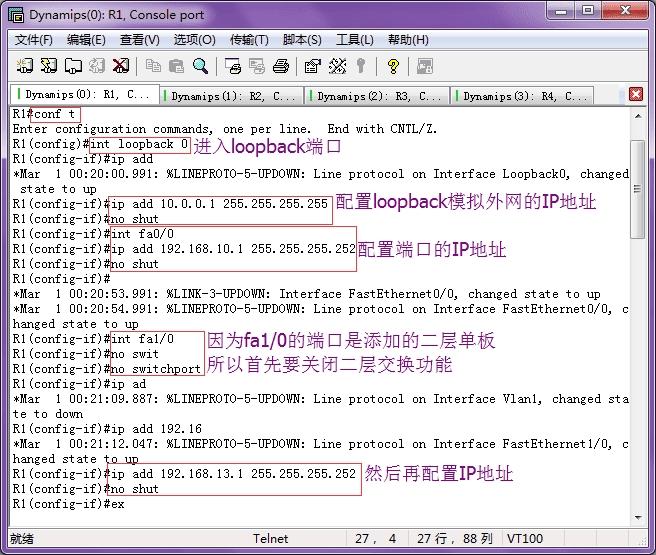Click the Connect toolbar icon

pos(24,66)
